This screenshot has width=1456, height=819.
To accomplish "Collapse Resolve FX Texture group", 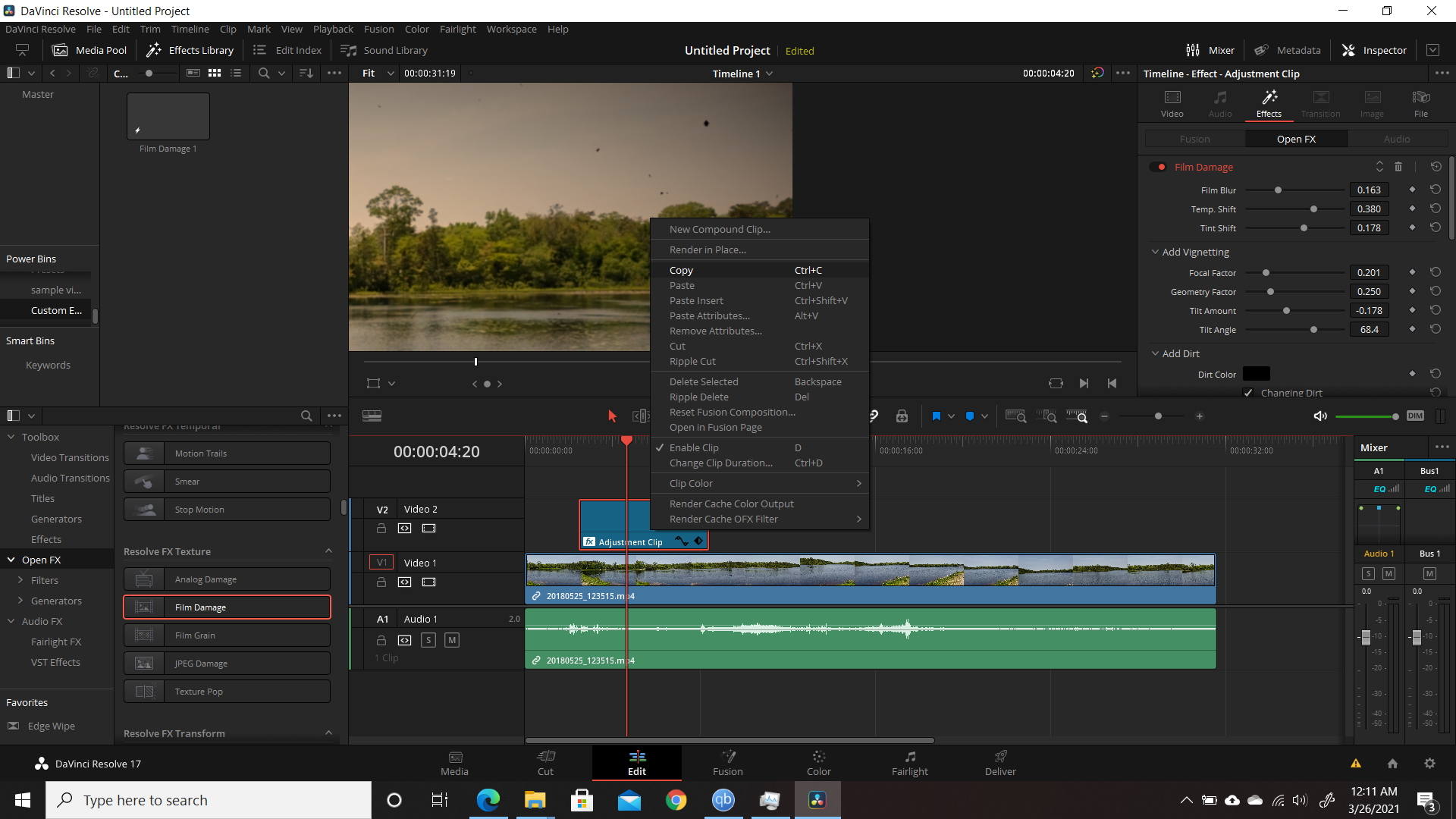I will 328,551.
